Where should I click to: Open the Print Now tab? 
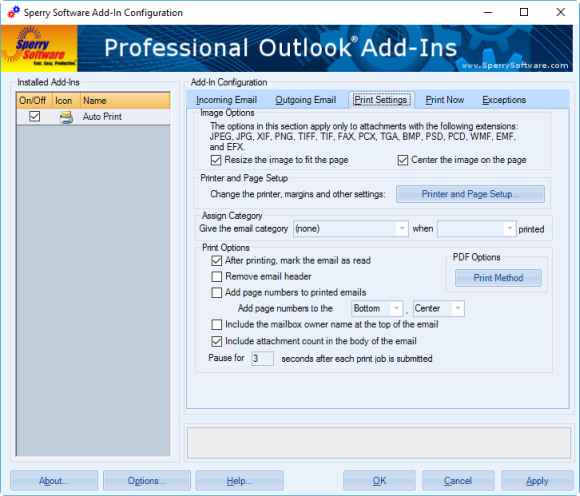click(445, 100)
